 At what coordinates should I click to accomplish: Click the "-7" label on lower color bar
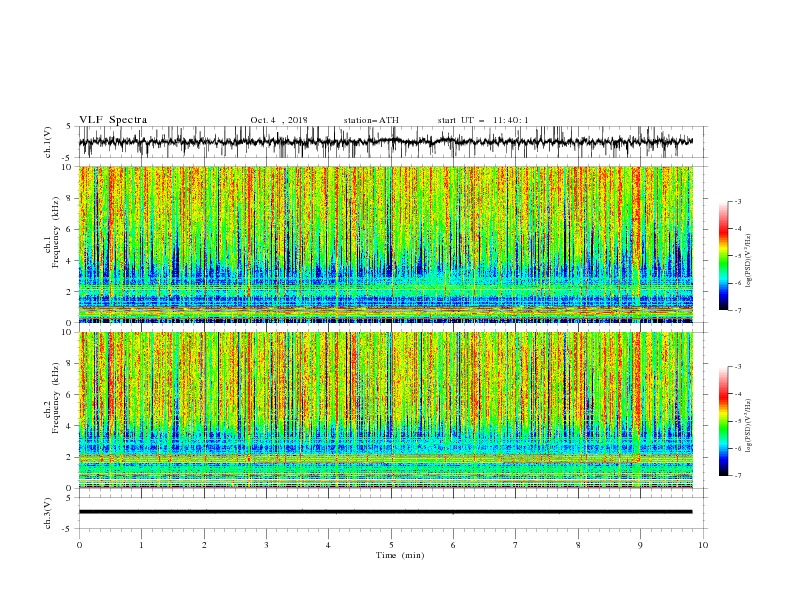(x=738, y=476)
